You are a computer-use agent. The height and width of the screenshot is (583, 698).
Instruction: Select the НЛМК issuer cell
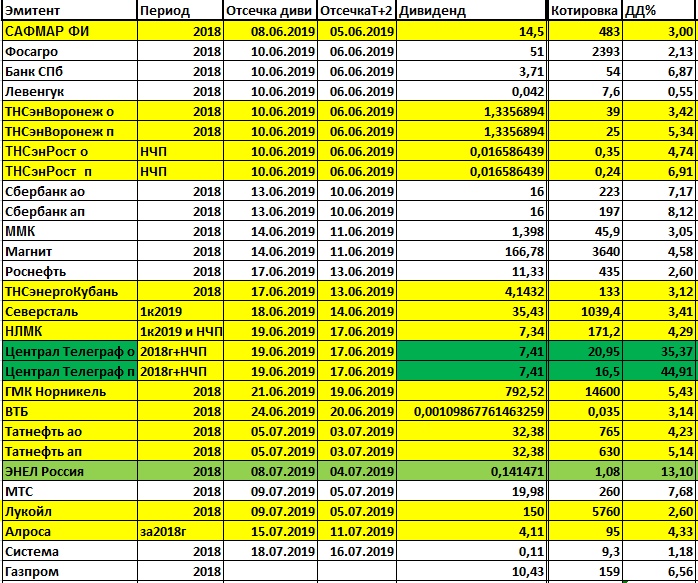coord(70,331)
